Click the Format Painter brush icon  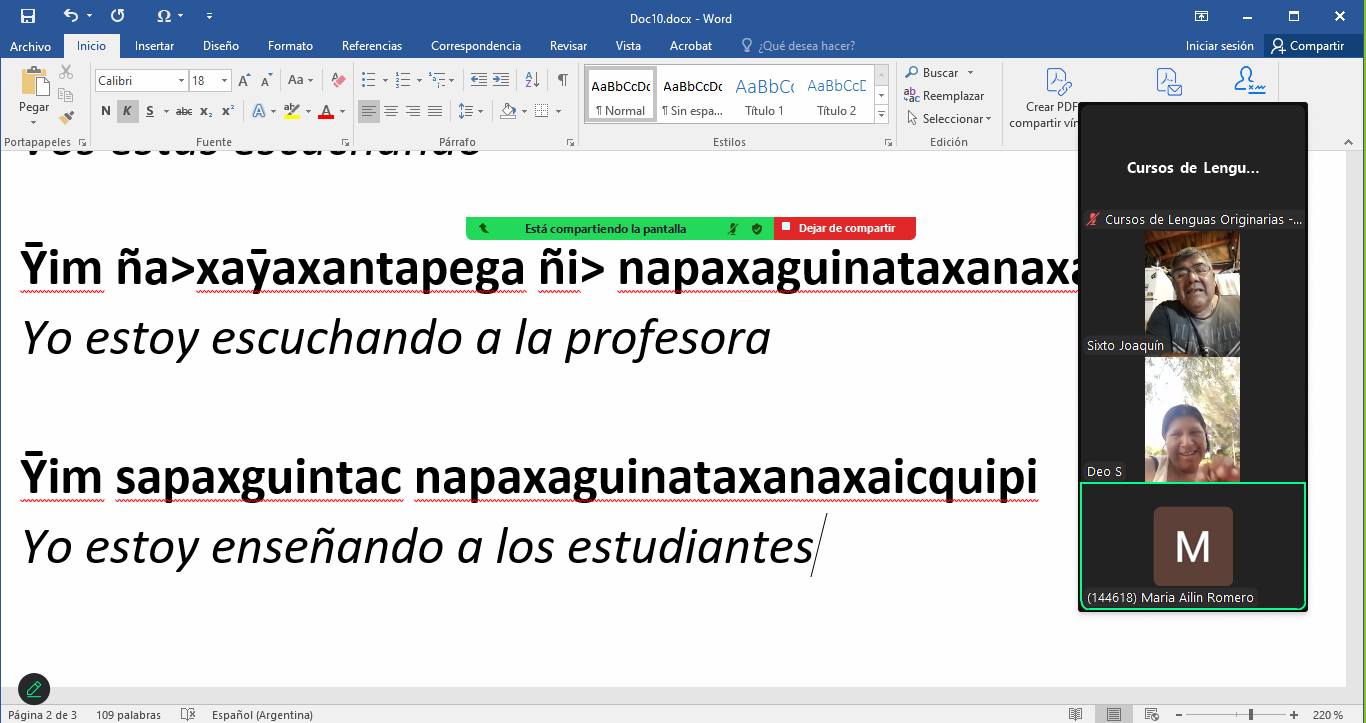pos(66,118)
